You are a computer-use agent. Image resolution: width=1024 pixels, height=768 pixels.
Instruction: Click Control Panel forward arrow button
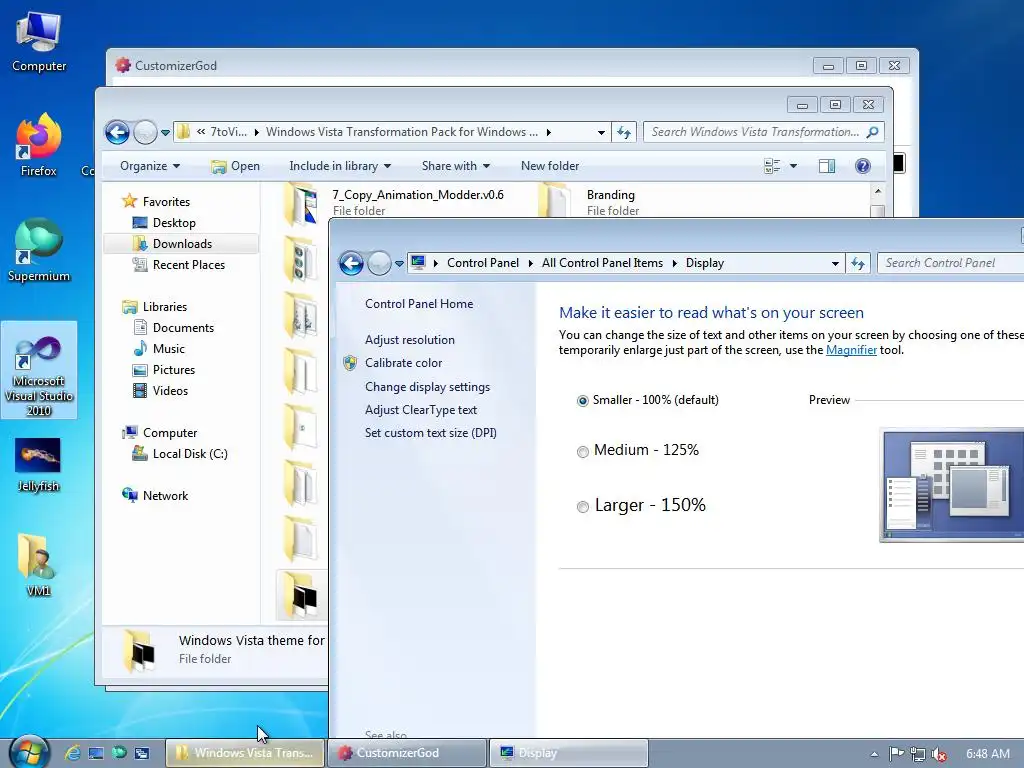click(x=379, y=263)
